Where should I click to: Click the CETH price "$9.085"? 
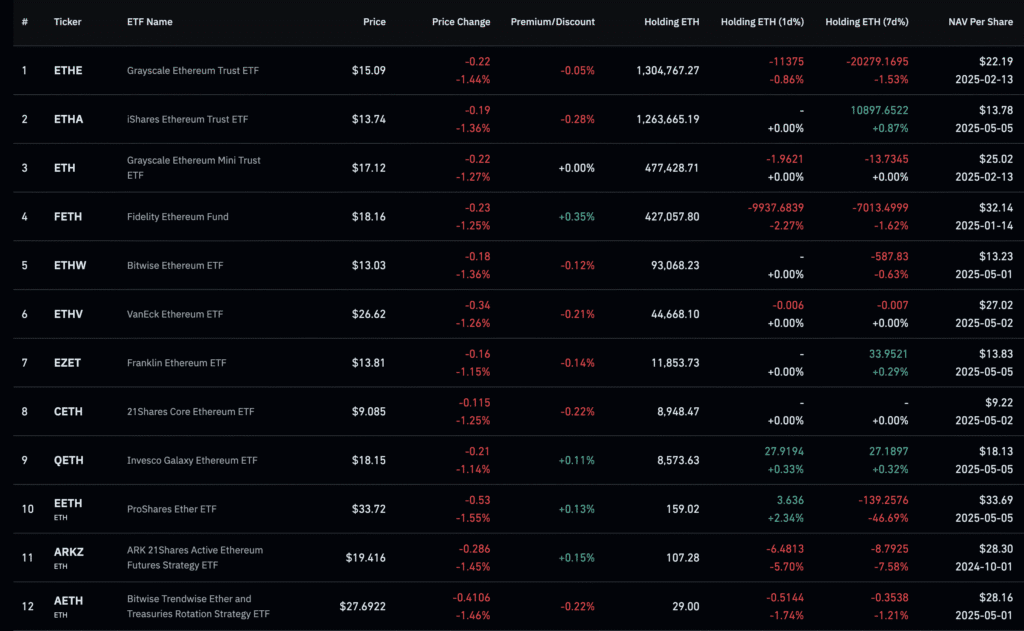click(368, 412)
